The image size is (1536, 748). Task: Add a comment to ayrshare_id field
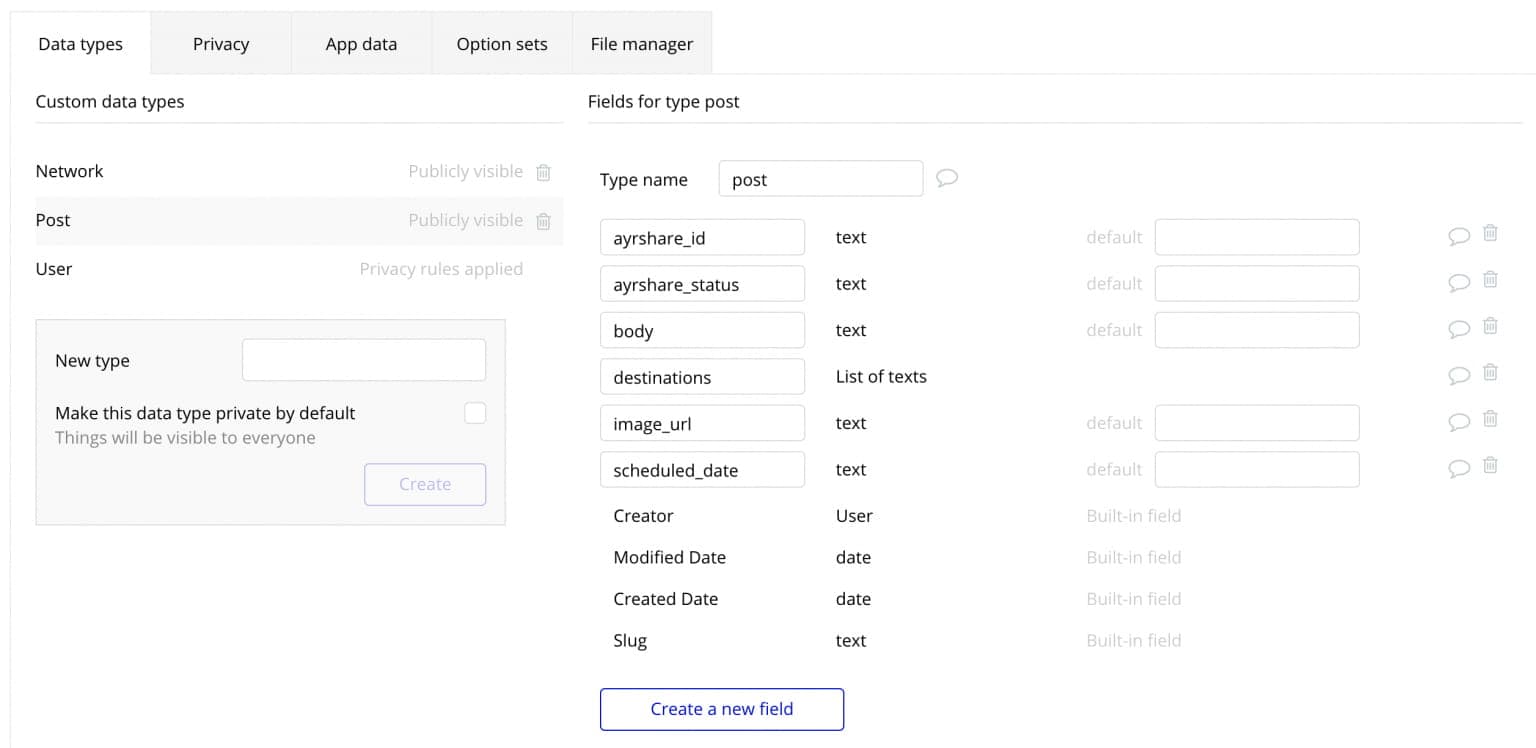click(x=1459, y=237)
